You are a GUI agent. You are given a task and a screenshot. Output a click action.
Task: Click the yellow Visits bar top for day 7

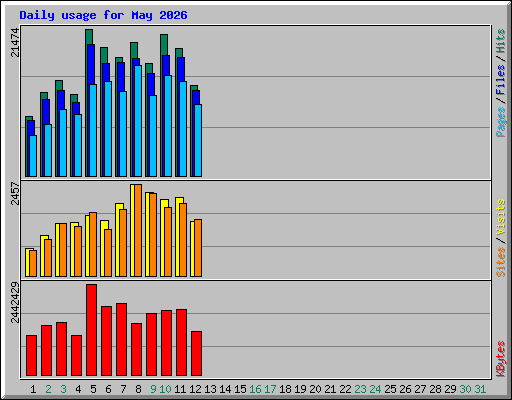120,206
